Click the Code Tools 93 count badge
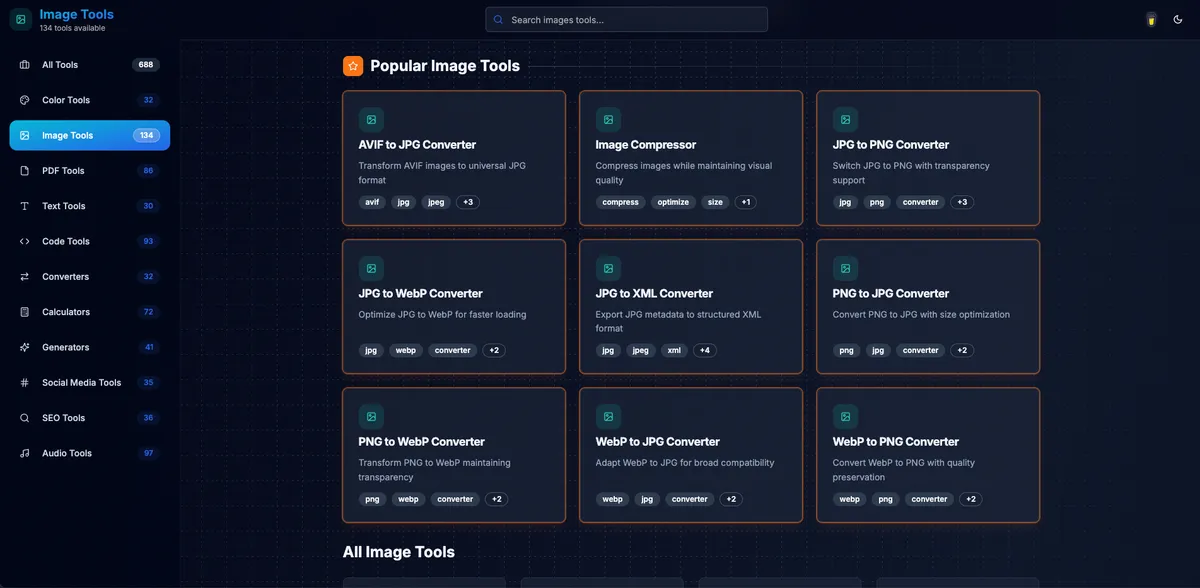This screenshot has width=1200, height=588. pos(149,241)
